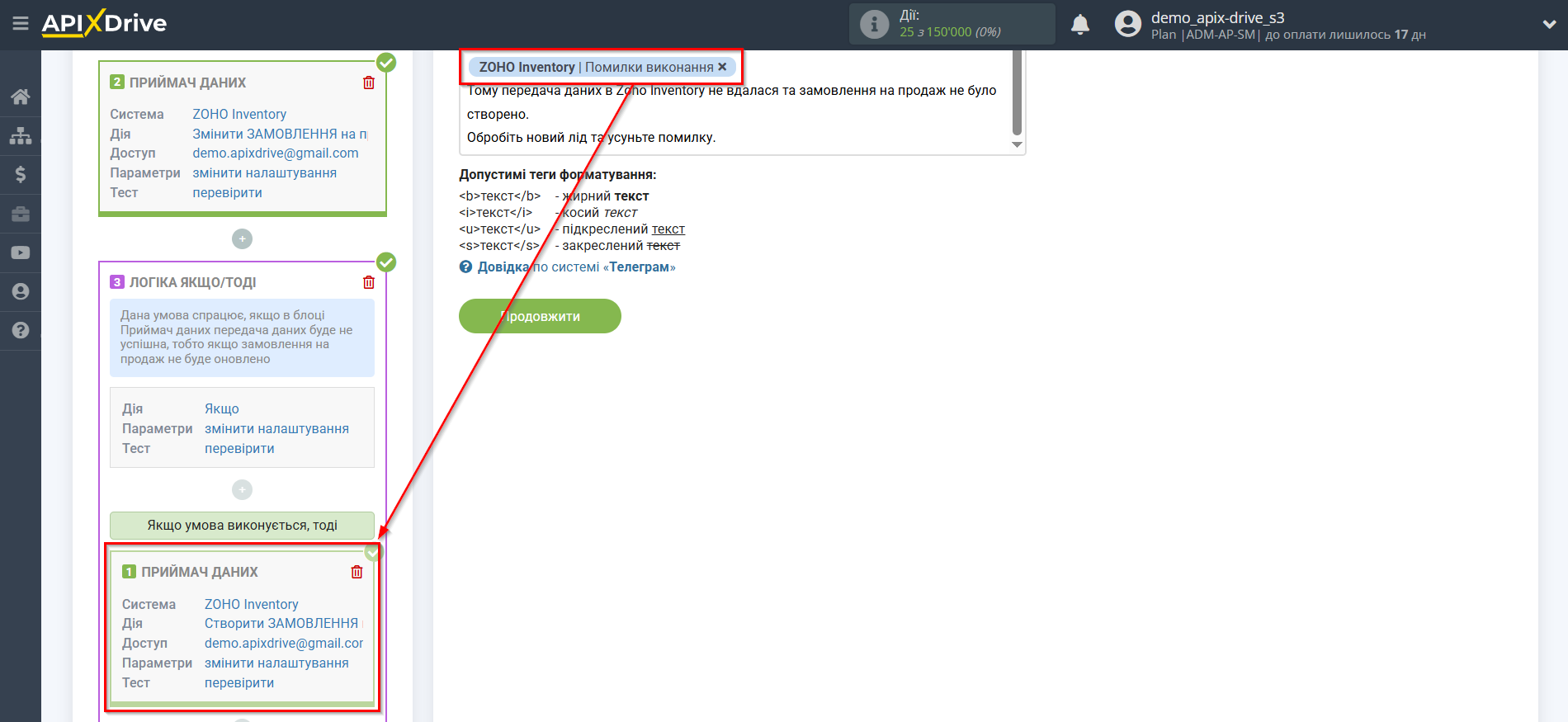Open ZOHO Inventory link in block 2
This screenshot has height=722, width=1568.
(239, 114)
